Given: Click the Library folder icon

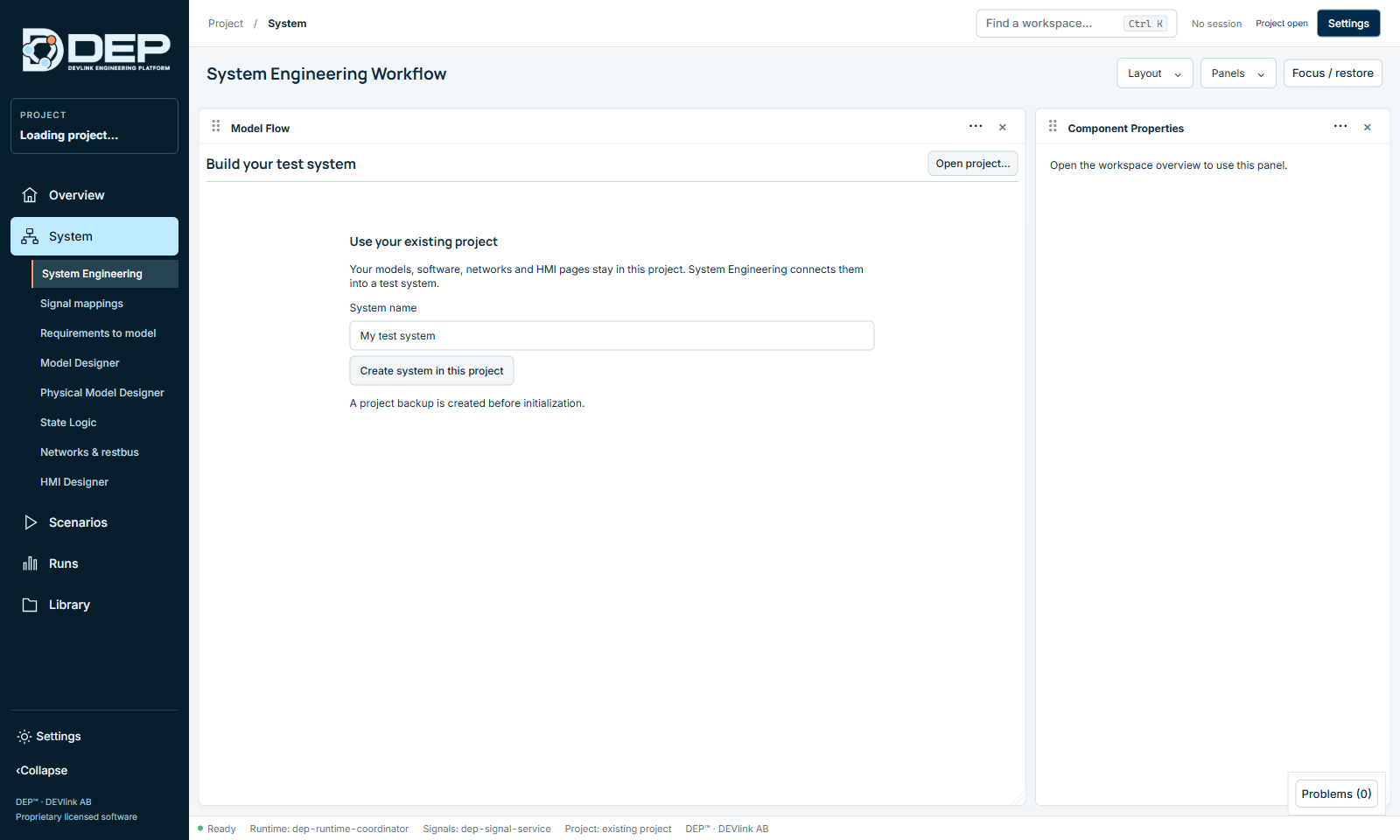Looking at the screenshot, I should point(30,605).
